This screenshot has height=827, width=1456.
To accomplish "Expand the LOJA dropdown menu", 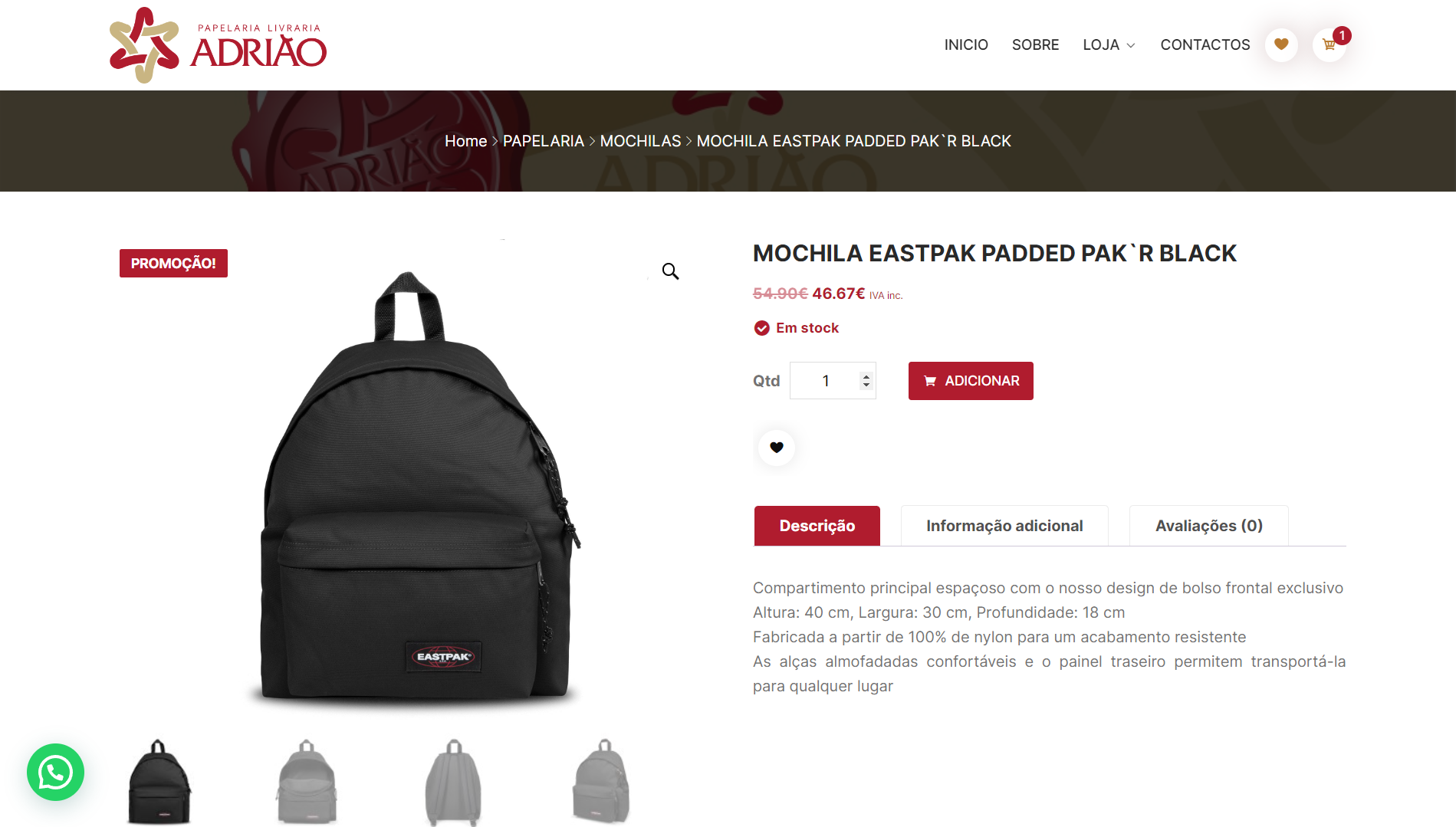I will 1109,44.
